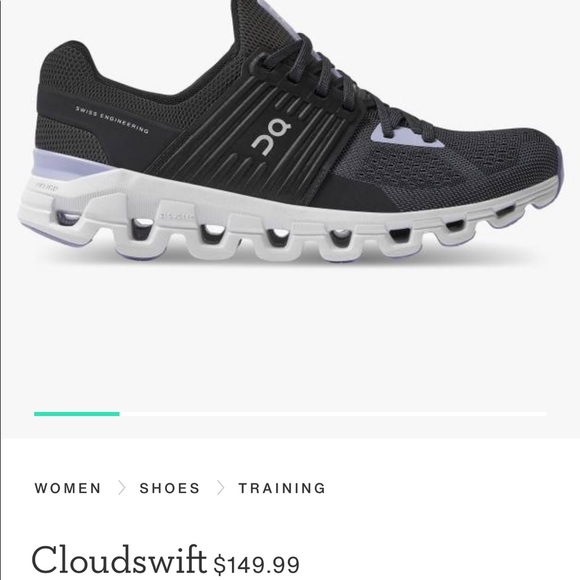Screen dimensions: 580x580
Task: Click chevron between WOMEN and SHOES
Action: click(x=121, y=488)
